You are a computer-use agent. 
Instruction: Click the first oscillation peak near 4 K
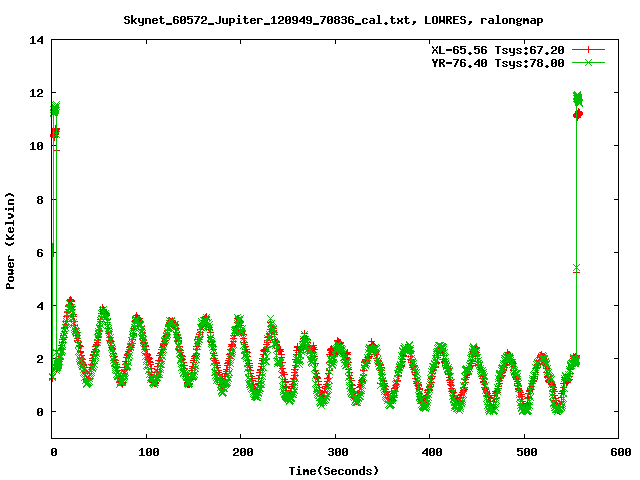click(x=71, y=301)
